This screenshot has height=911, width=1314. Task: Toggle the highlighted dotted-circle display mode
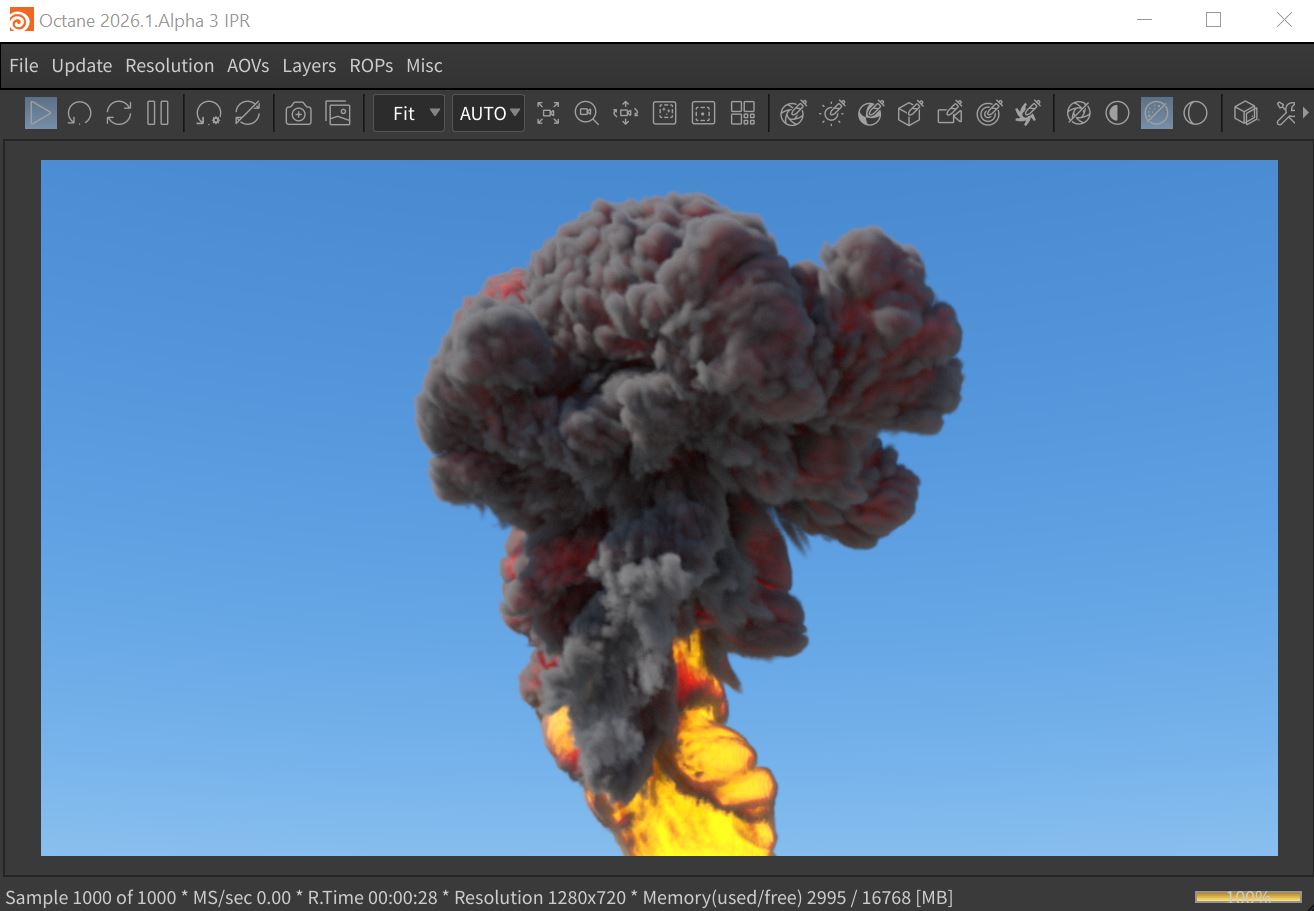coord(1156,113)
